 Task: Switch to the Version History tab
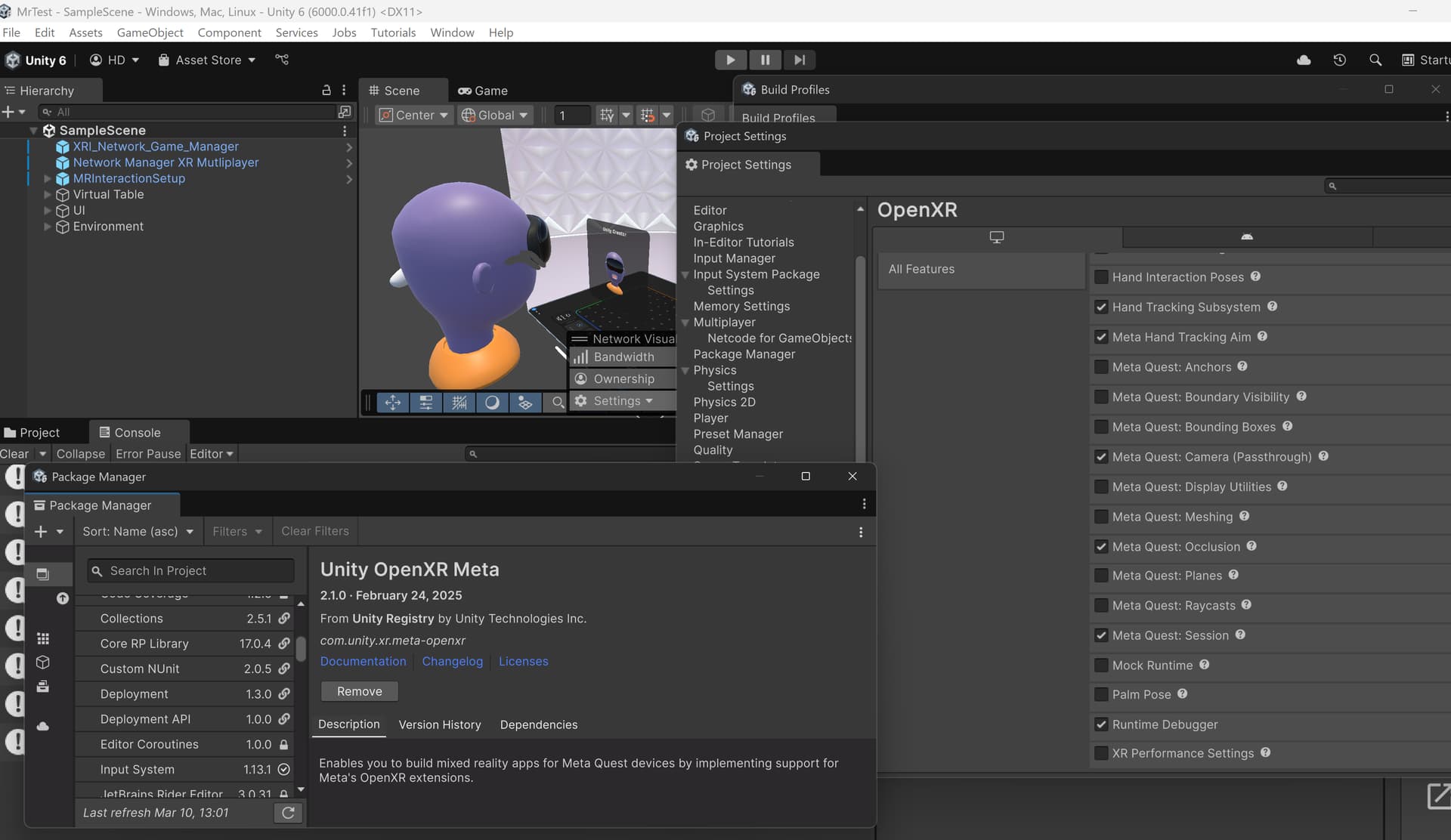pyautogui.click(x=440, y=724)
